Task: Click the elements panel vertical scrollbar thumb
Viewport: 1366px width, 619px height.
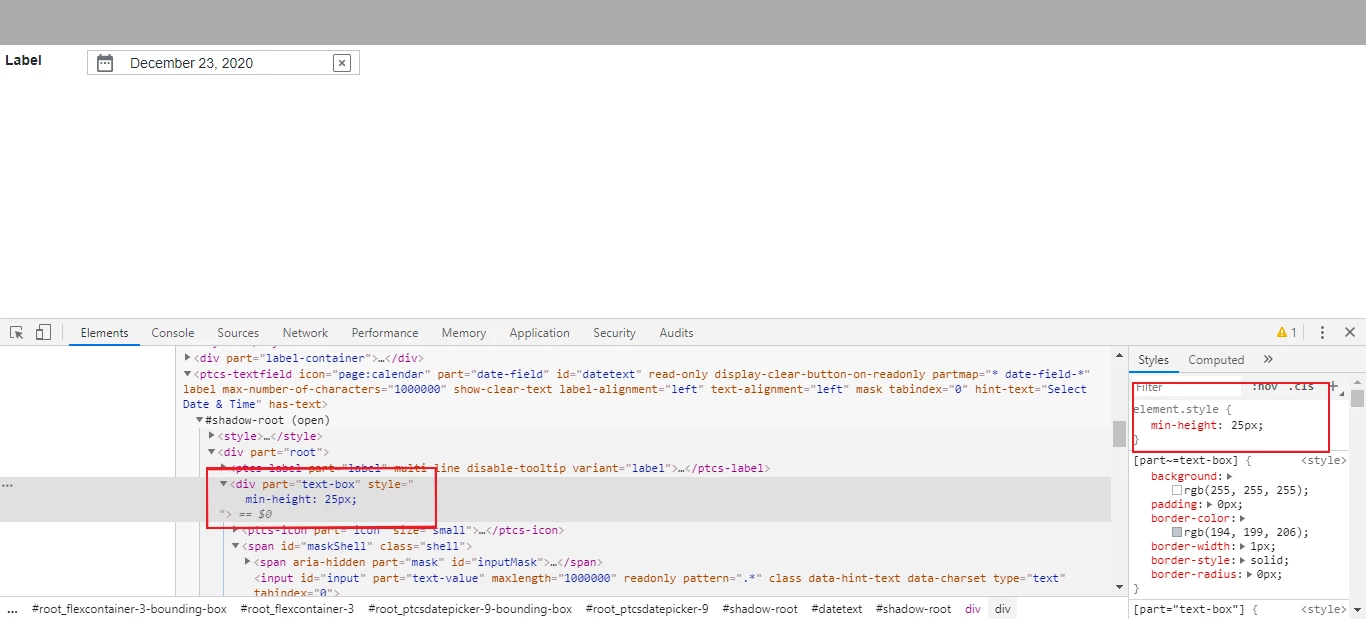Action: (x=1119, y=434)
